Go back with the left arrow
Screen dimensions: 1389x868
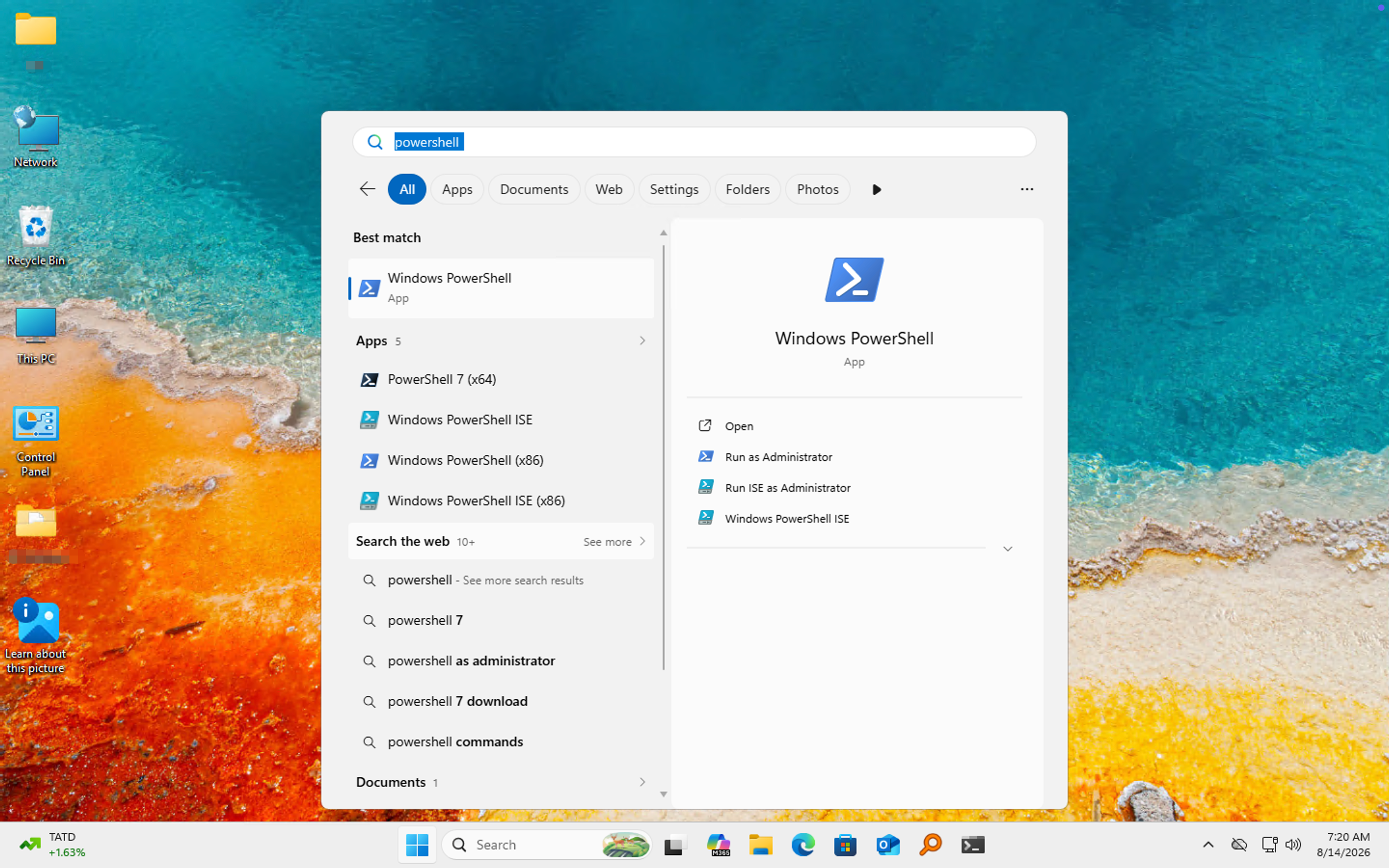[367, 189]
